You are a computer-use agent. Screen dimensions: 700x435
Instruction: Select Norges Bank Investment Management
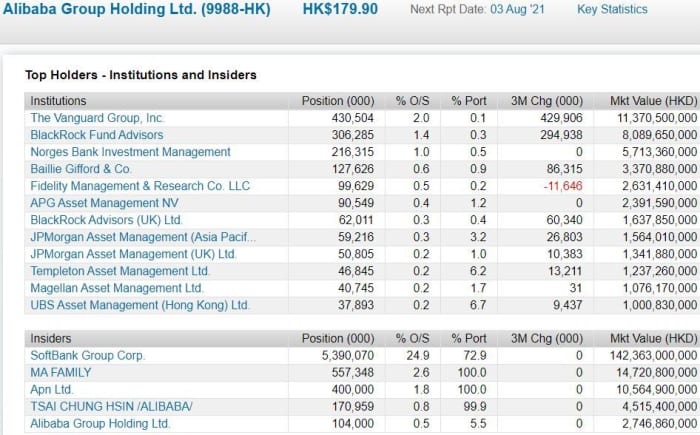[130, 152]
